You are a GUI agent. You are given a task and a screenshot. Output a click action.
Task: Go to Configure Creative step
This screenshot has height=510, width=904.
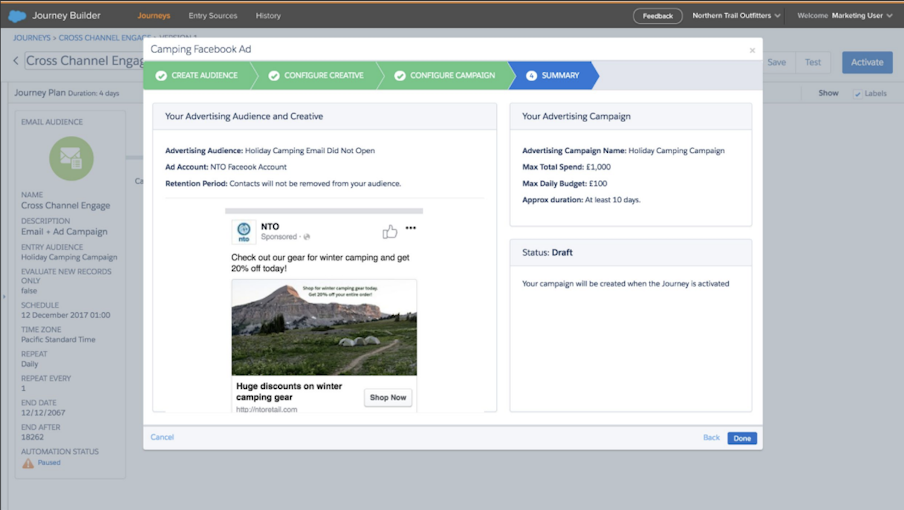coord(318,75)
